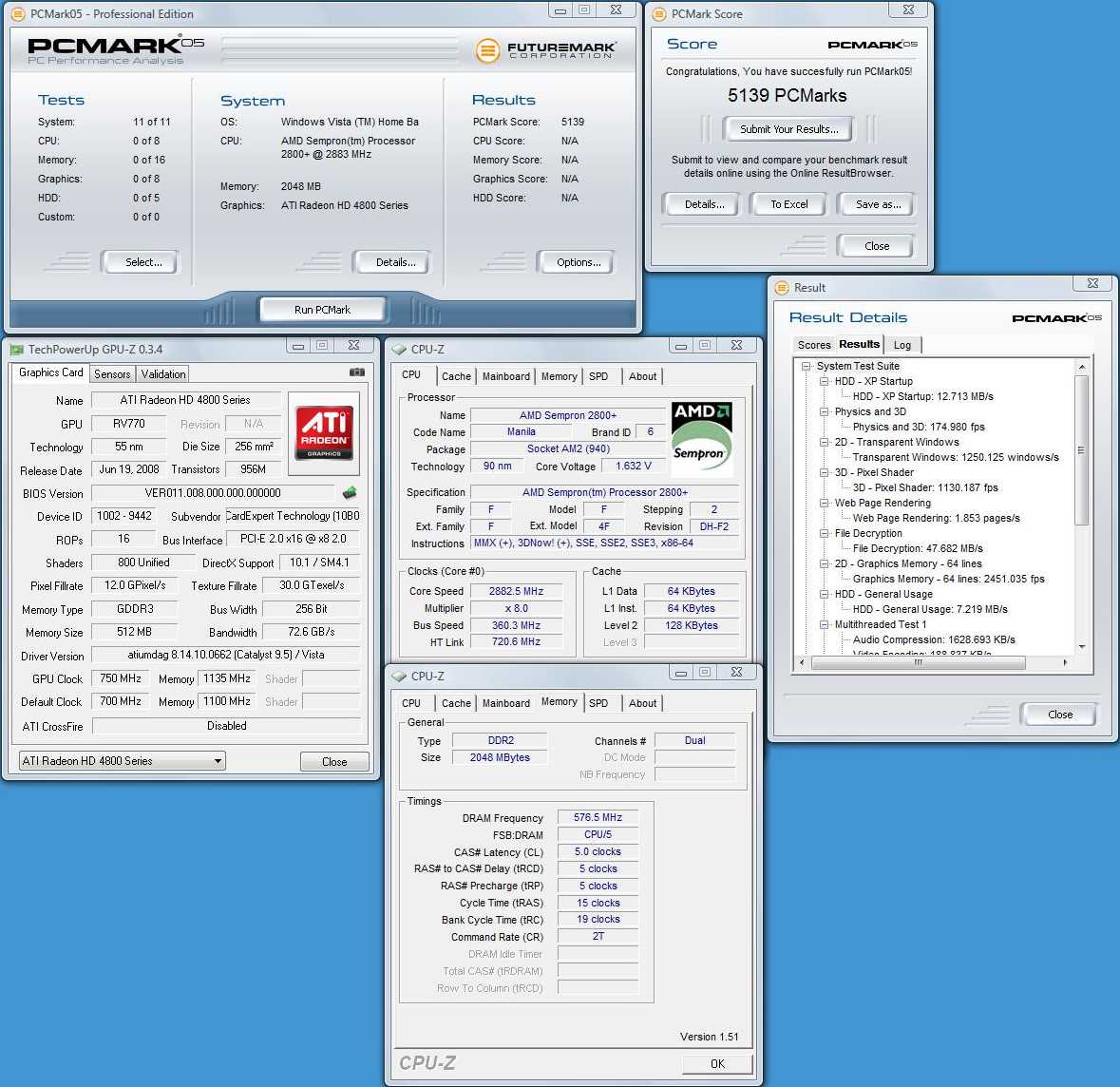The width and height of the screenshot is (1120, 1087).
Task: Minimize the upper CPU-Z window
Action: pos(681,346)
